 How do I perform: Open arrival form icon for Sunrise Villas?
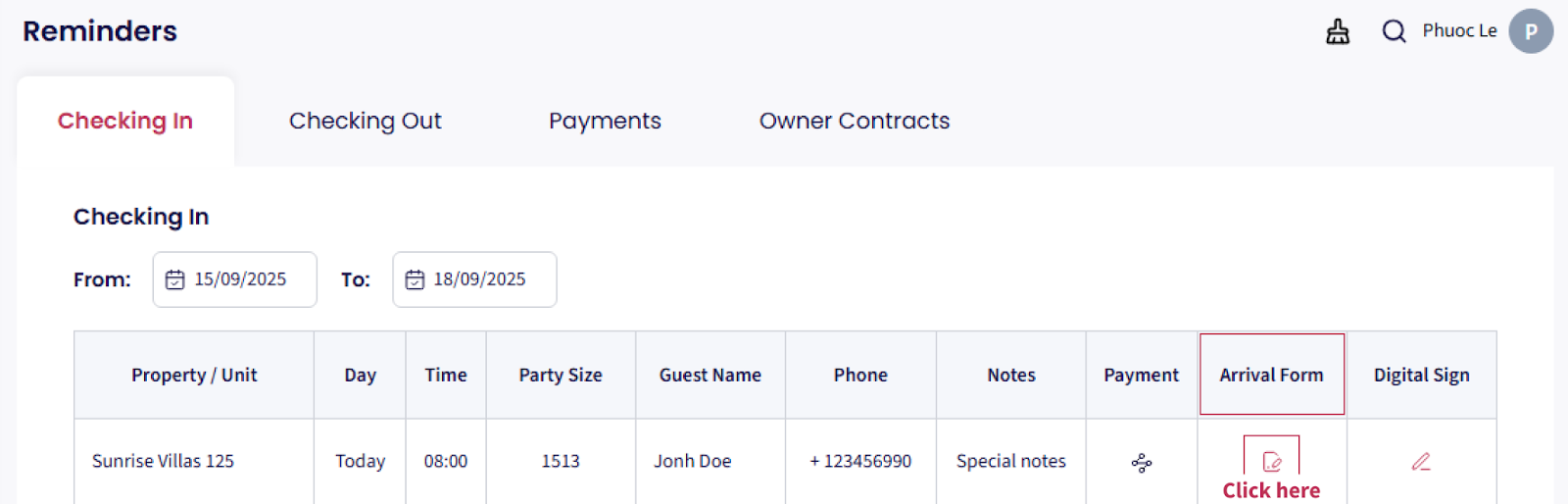[x=1272, y=461]
